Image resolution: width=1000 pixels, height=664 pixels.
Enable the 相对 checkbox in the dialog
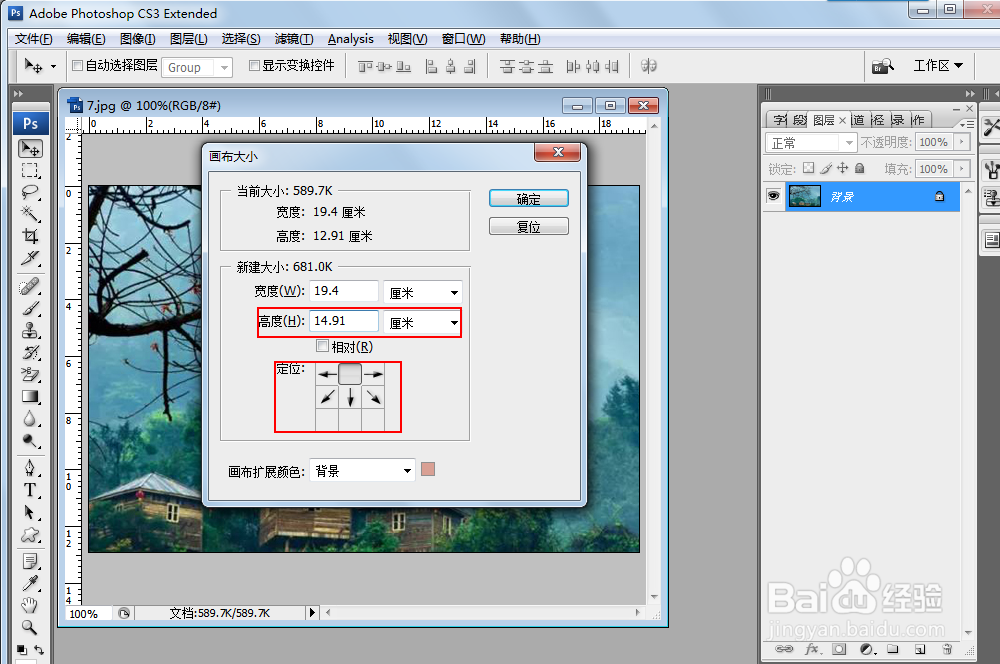(322, 345)
